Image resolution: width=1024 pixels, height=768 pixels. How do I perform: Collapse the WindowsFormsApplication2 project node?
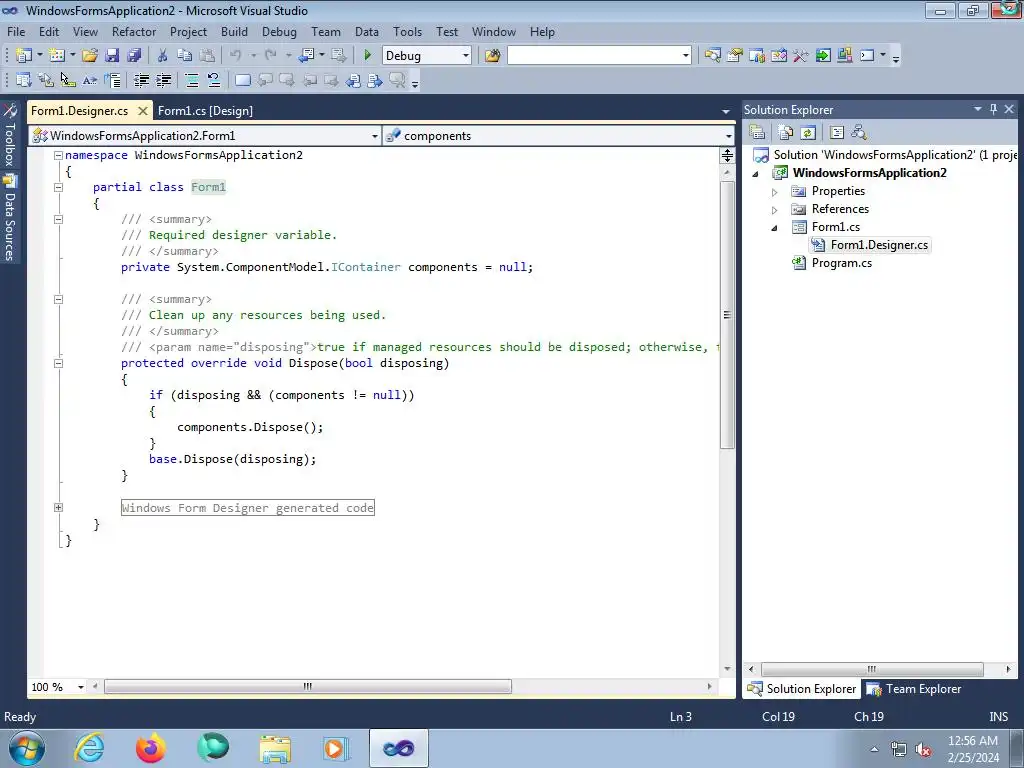pos(756,174)
